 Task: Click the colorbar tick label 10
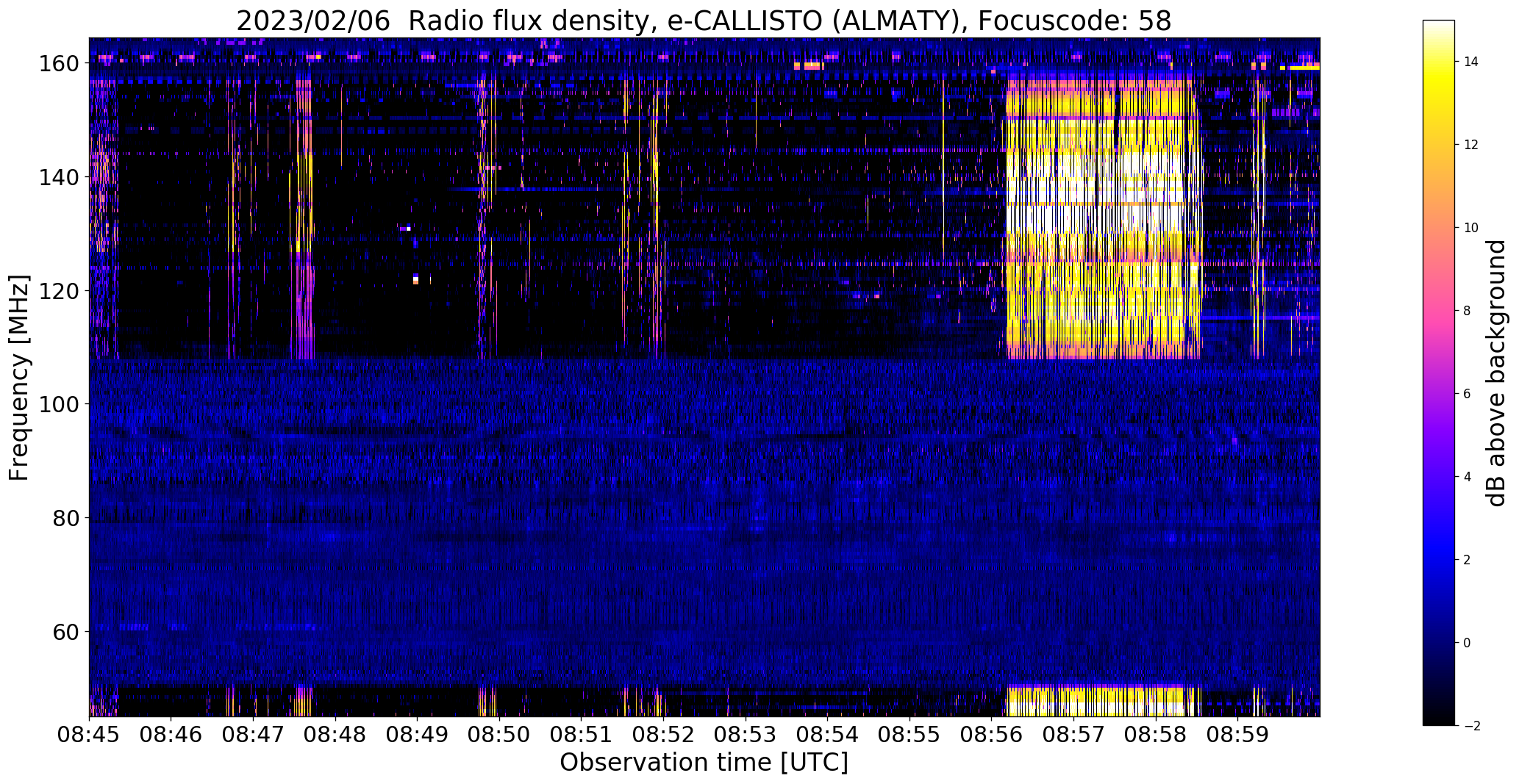coord(1470,228)
